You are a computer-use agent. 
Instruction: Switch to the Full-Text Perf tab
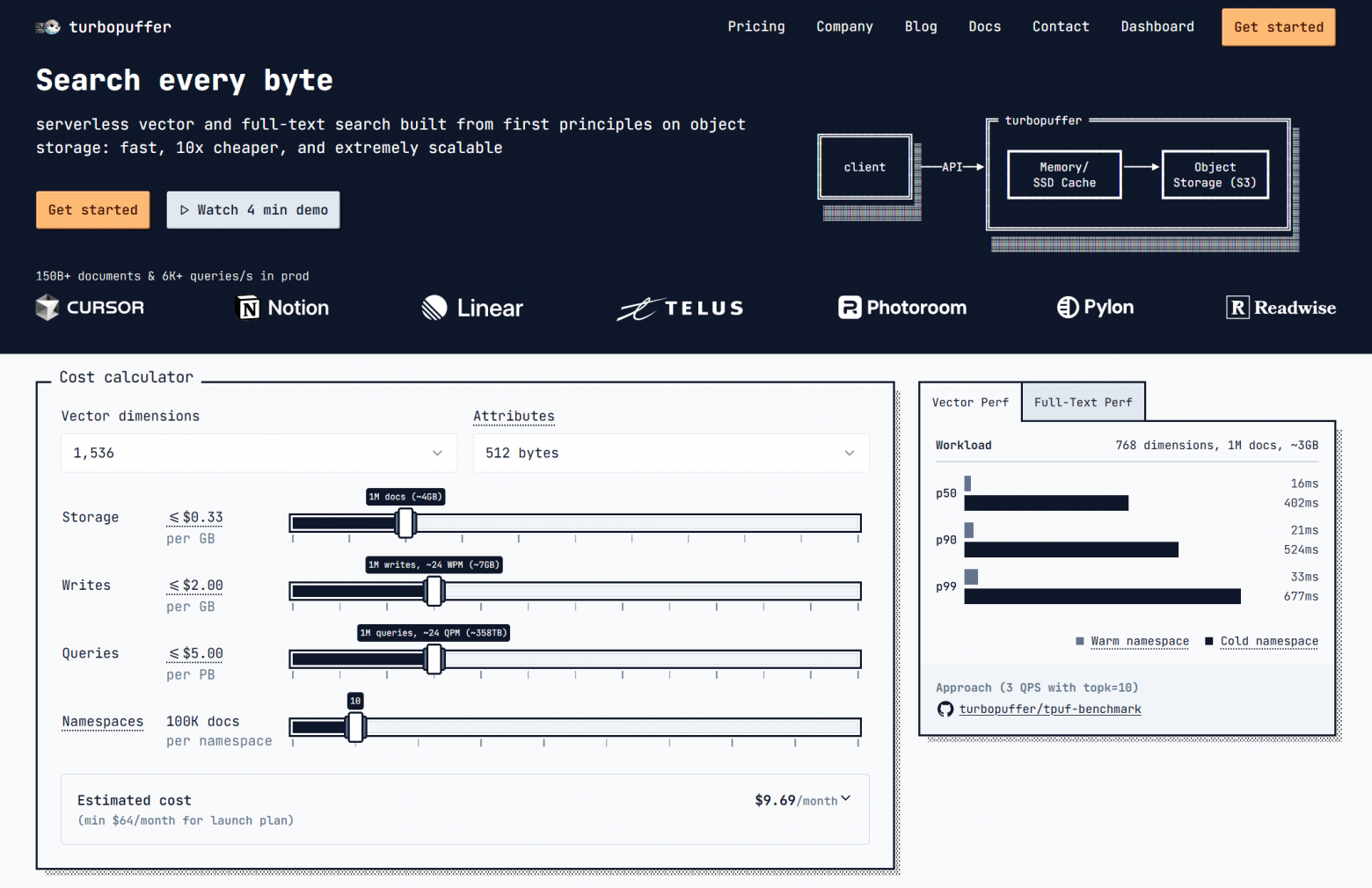tap(1084, 403)
